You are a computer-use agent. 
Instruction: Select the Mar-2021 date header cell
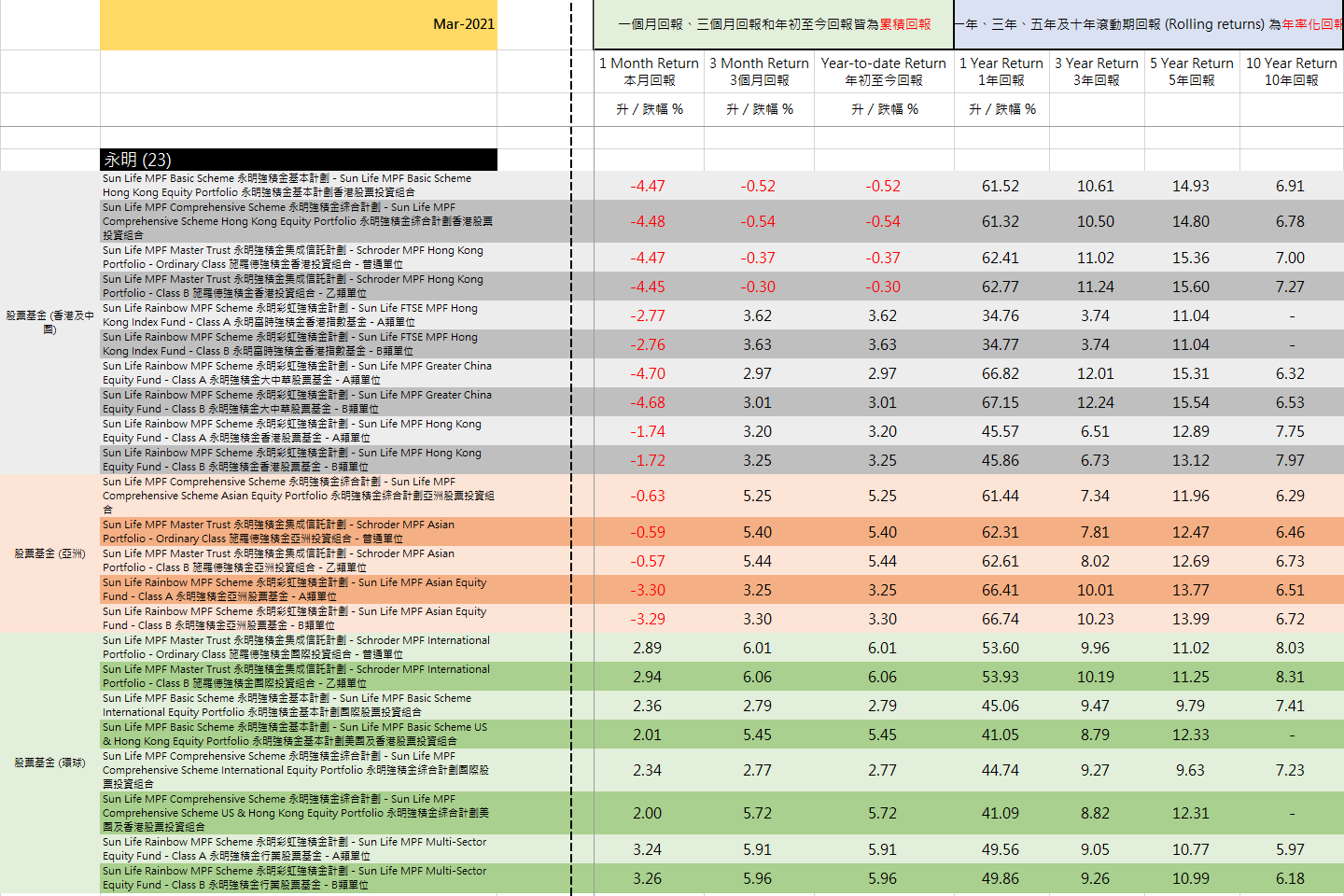[299, 24]
